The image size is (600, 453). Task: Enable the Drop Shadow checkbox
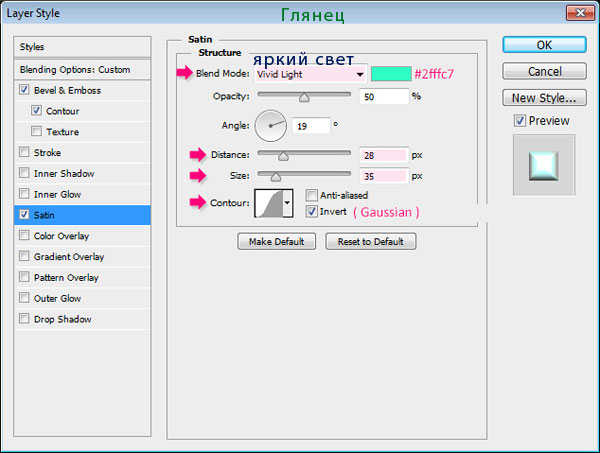click(x=24, y=318)
